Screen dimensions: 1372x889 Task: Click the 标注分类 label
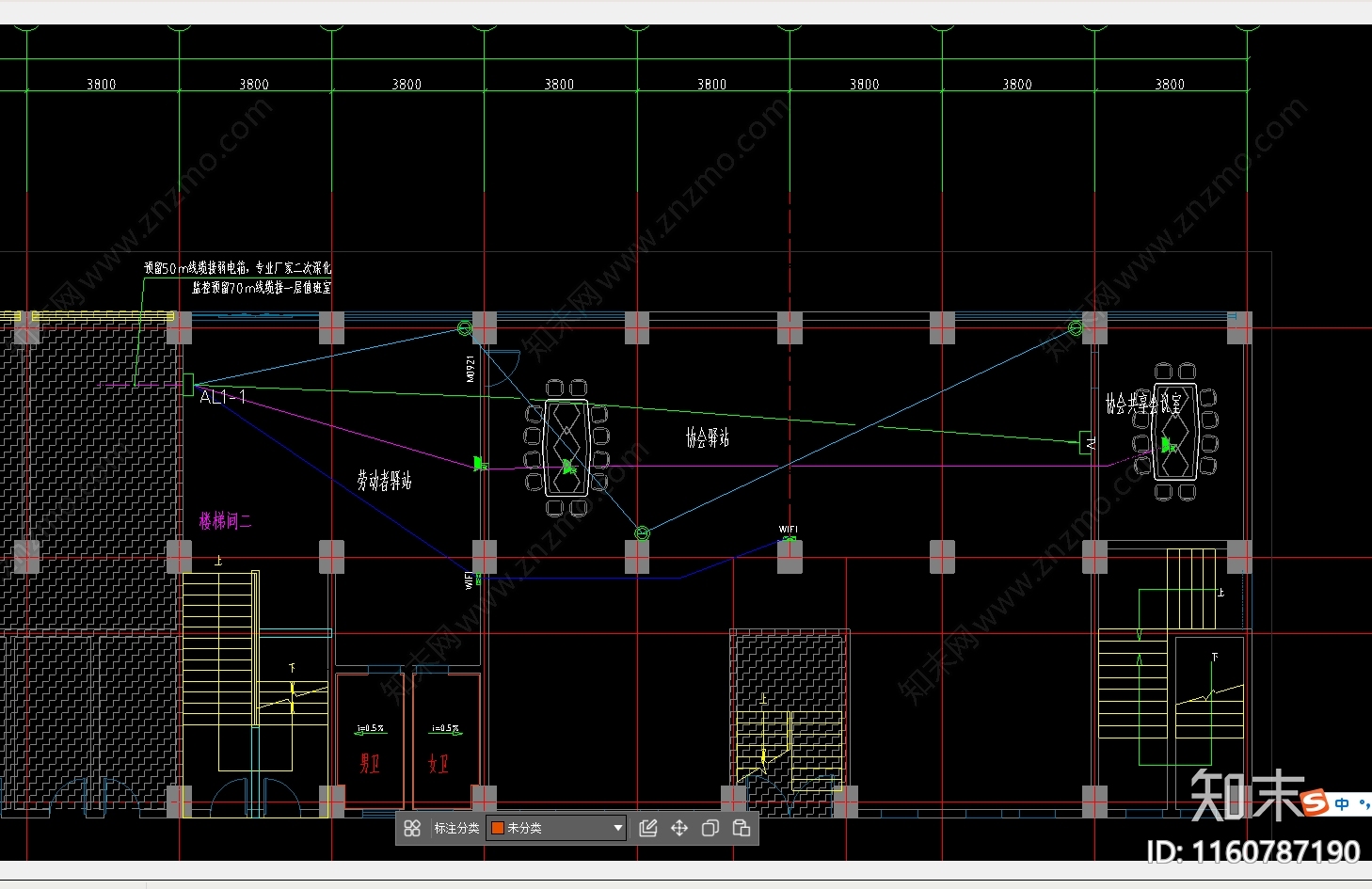click(x=456, y=828)
